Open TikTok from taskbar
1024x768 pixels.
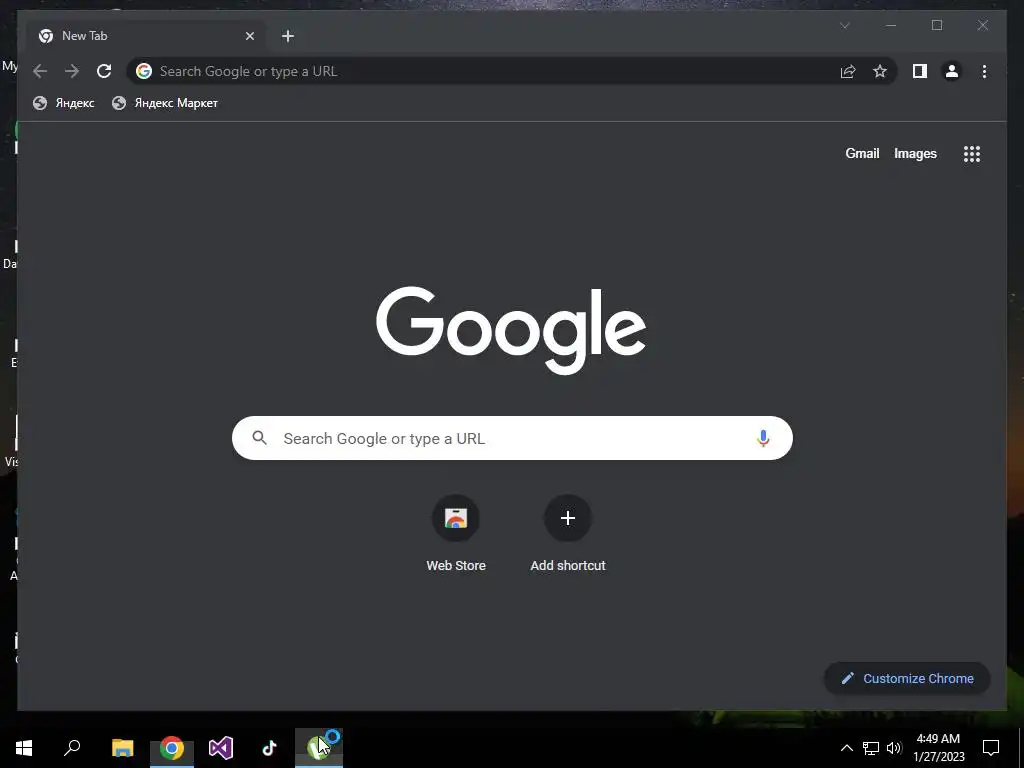click(269, 748)
